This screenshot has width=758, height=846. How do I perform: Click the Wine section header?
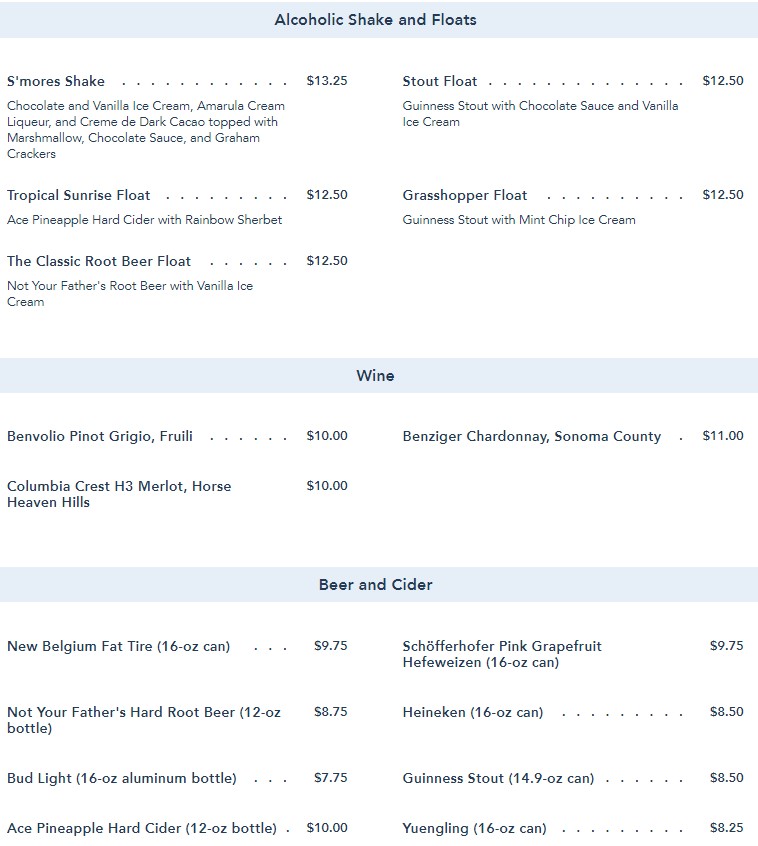(375, 376)
